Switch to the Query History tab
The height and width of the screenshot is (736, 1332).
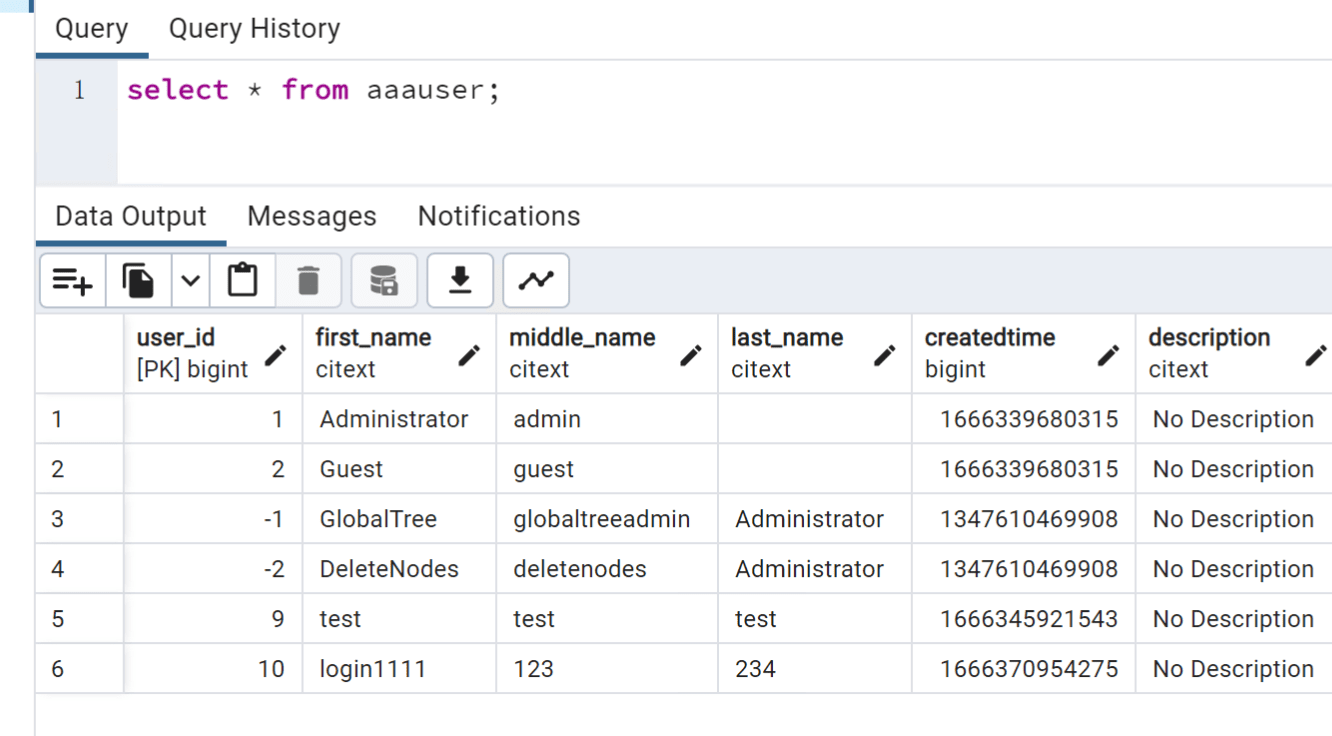(x=254, y=29)
